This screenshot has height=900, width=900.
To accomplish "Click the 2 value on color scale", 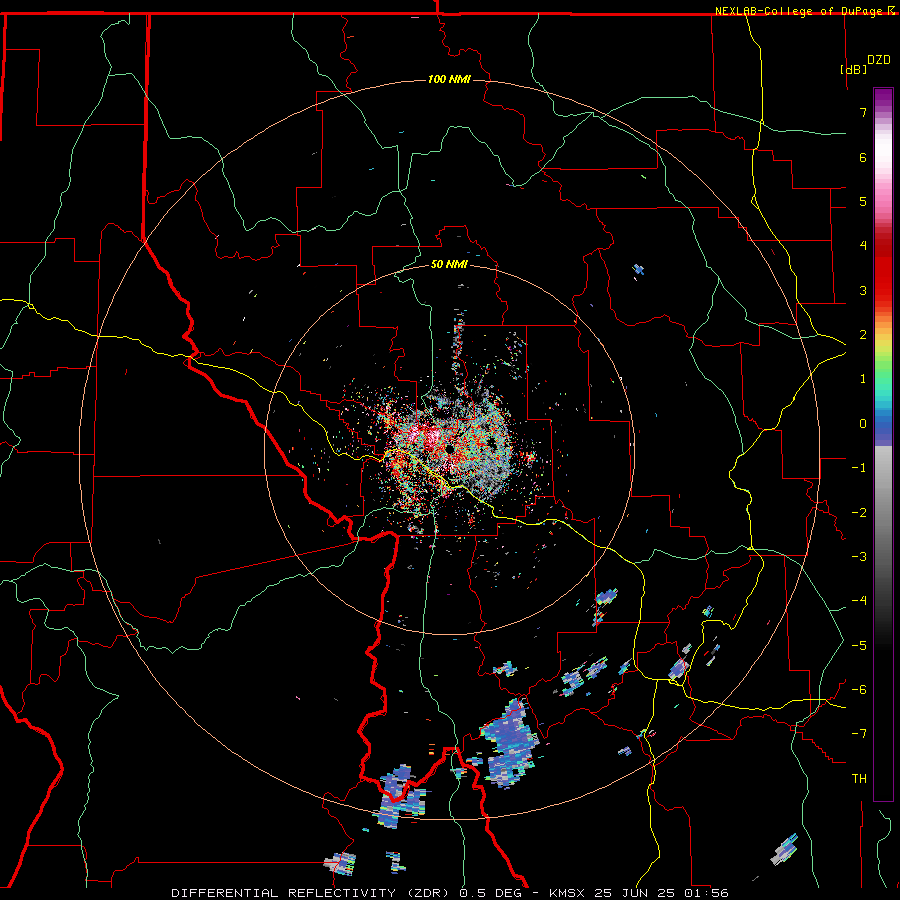I will [x=863, y=335].
